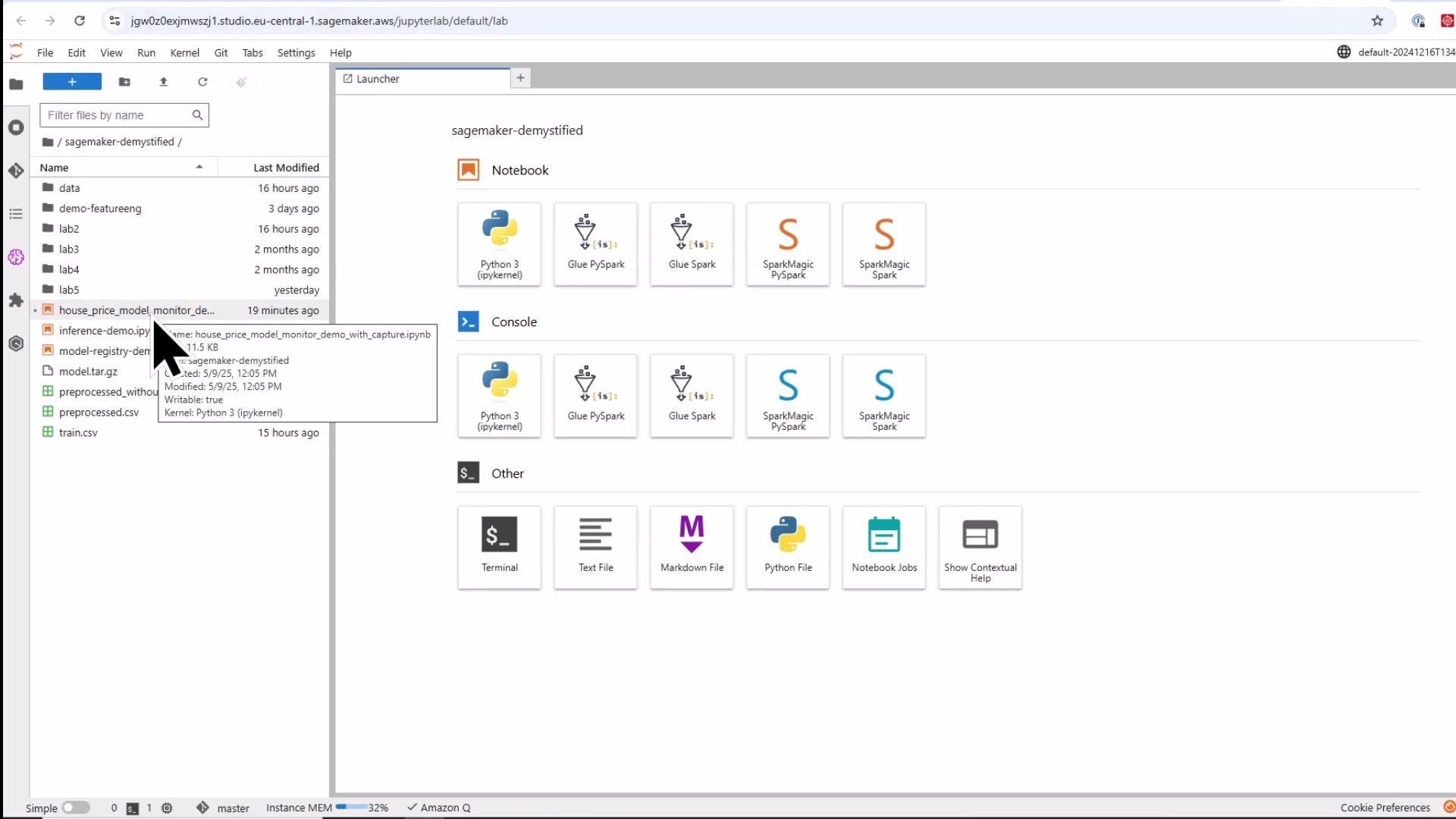The height and width of the screenshot is (819, 1456).
Task: Open SparkMagic Spark console
Action: pyautogui.click(x=884, y=396)
